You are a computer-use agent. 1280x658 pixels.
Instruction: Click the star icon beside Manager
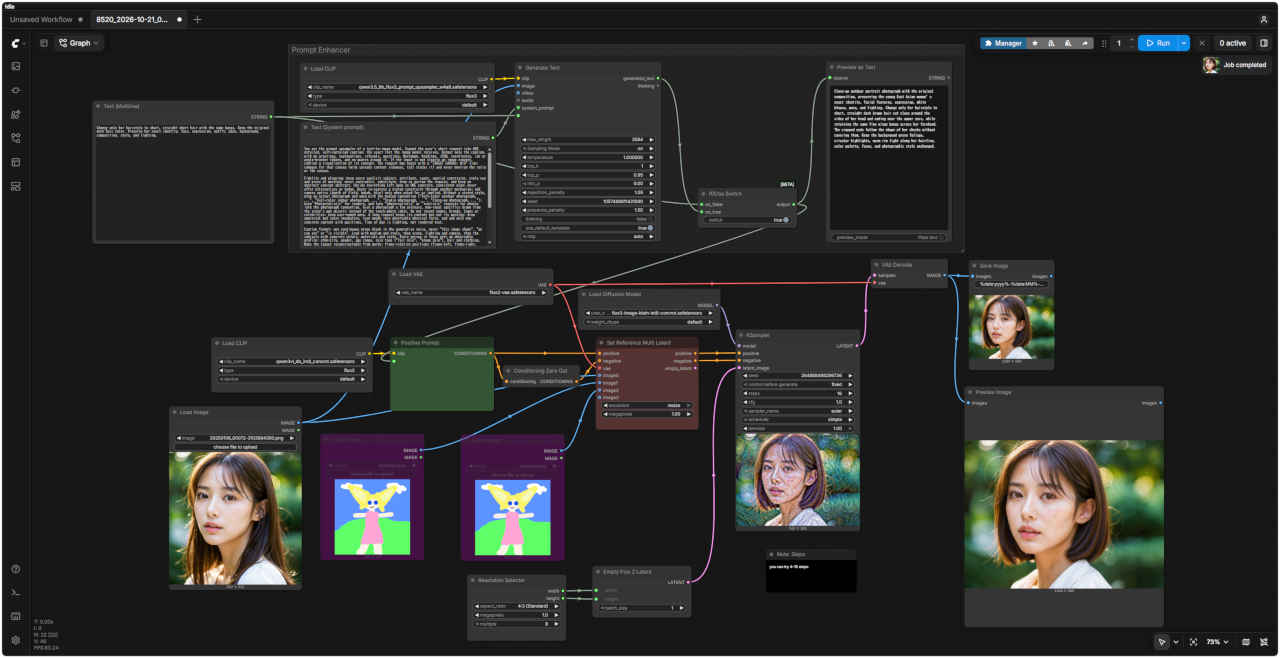(1035, 43)
